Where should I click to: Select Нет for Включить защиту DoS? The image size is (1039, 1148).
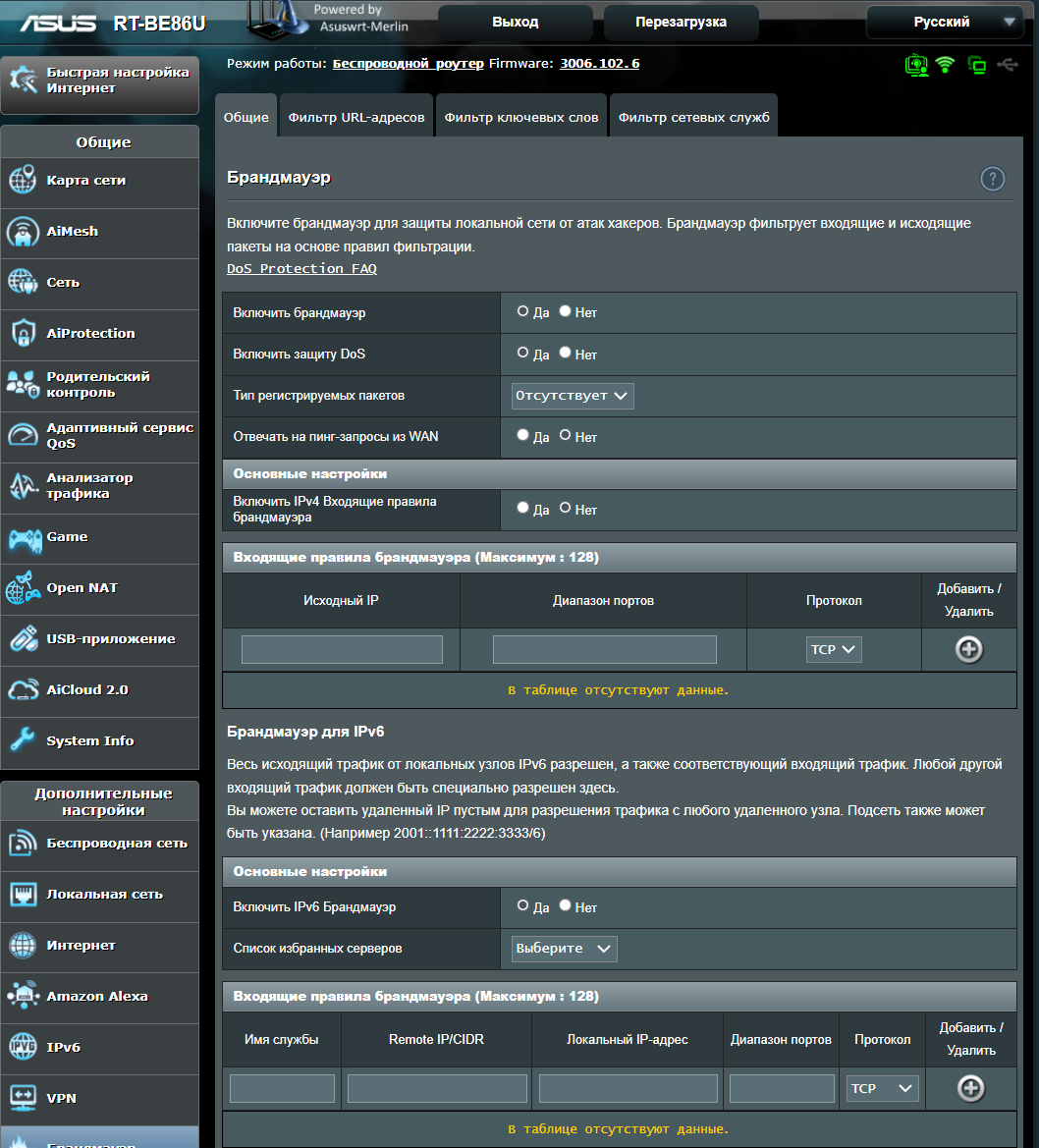pyautogui.click(x=566, y=353)
